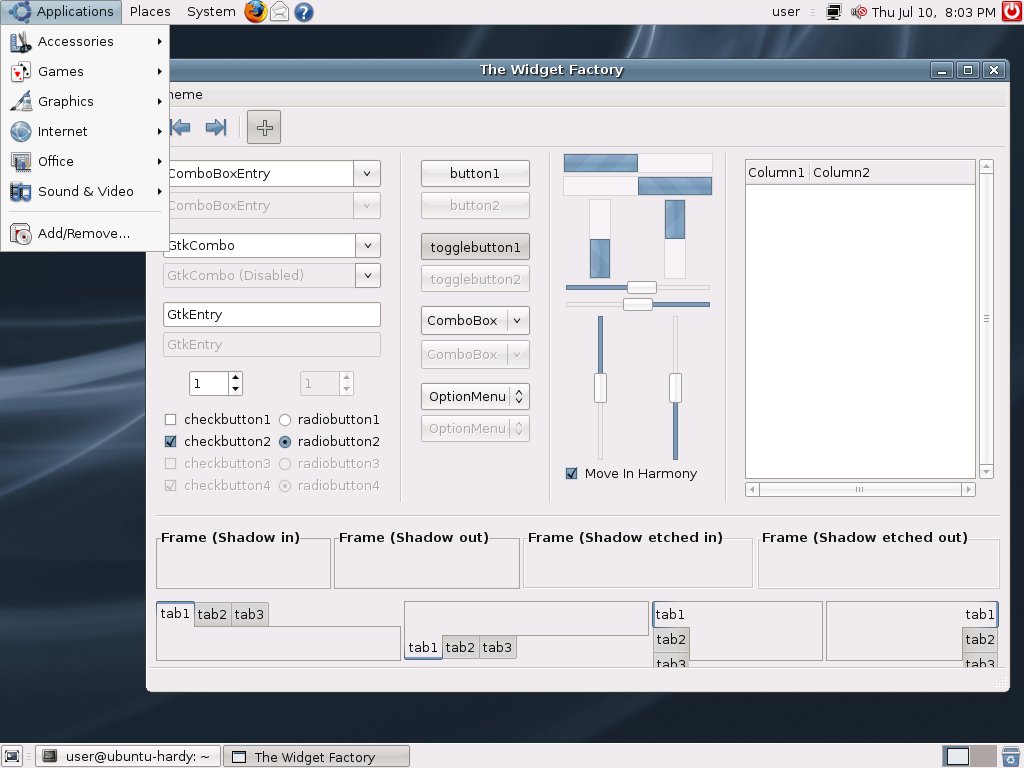Open the enabled ComboBox dropdown

(x=475, y=321)
